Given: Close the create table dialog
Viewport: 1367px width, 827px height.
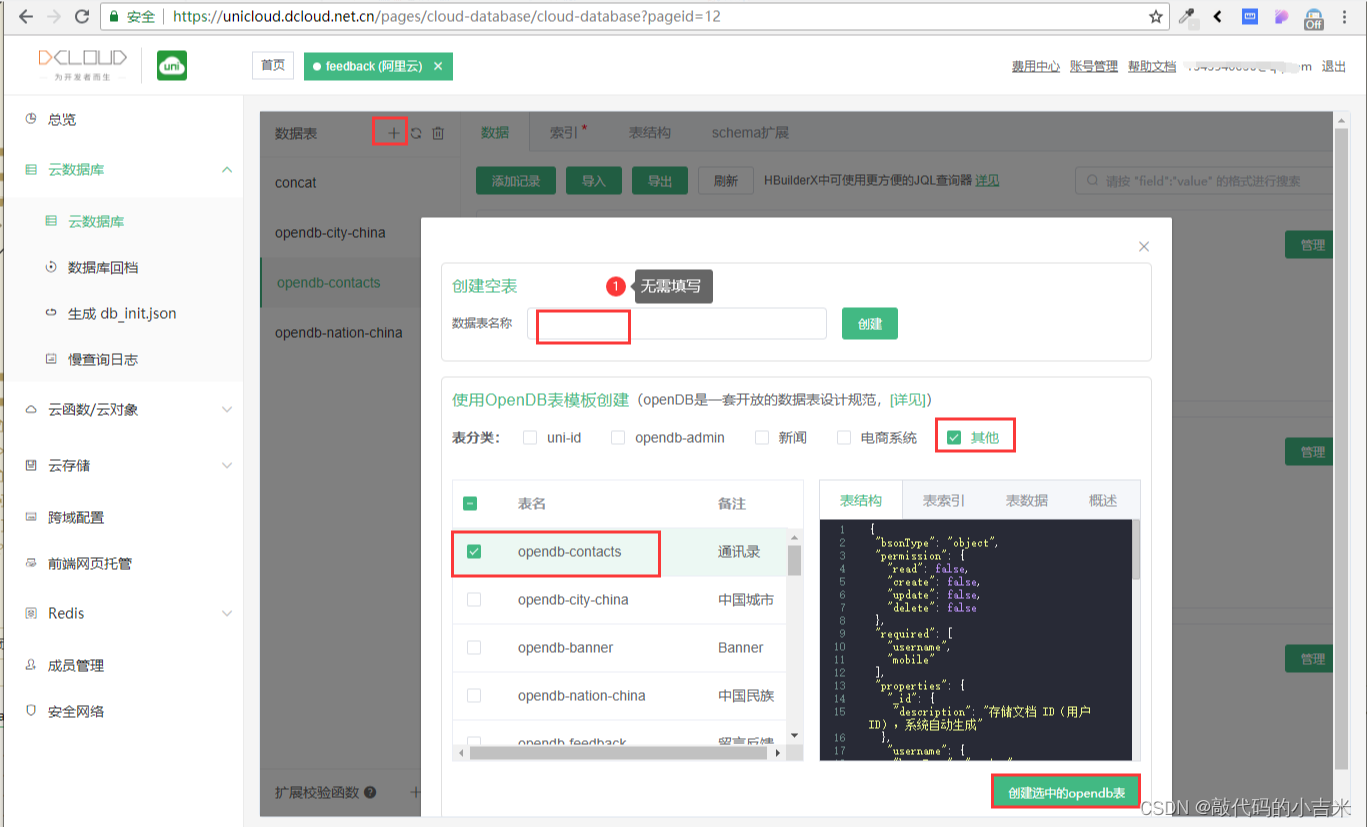Looking at the screenshot, I should 1144,246.
